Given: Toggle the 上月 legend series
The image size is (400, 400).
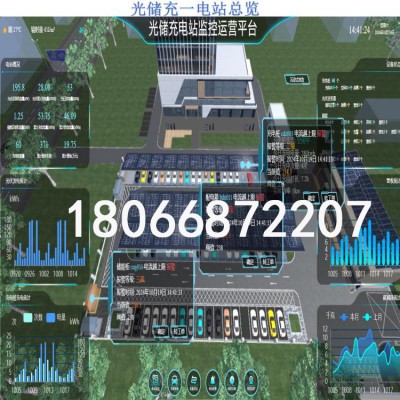Looking at the screenshot, I should [373, 317].
